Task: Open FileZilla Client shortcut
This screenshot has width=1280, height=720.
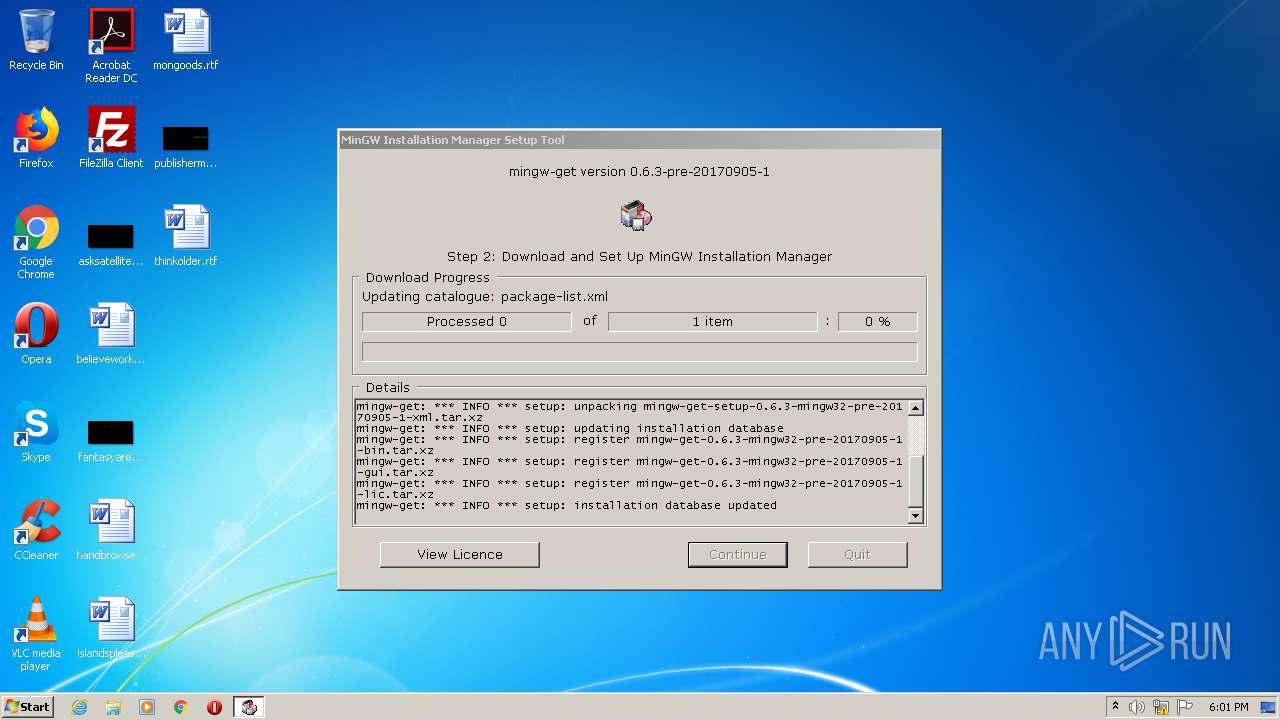Action: pos(111,138)
